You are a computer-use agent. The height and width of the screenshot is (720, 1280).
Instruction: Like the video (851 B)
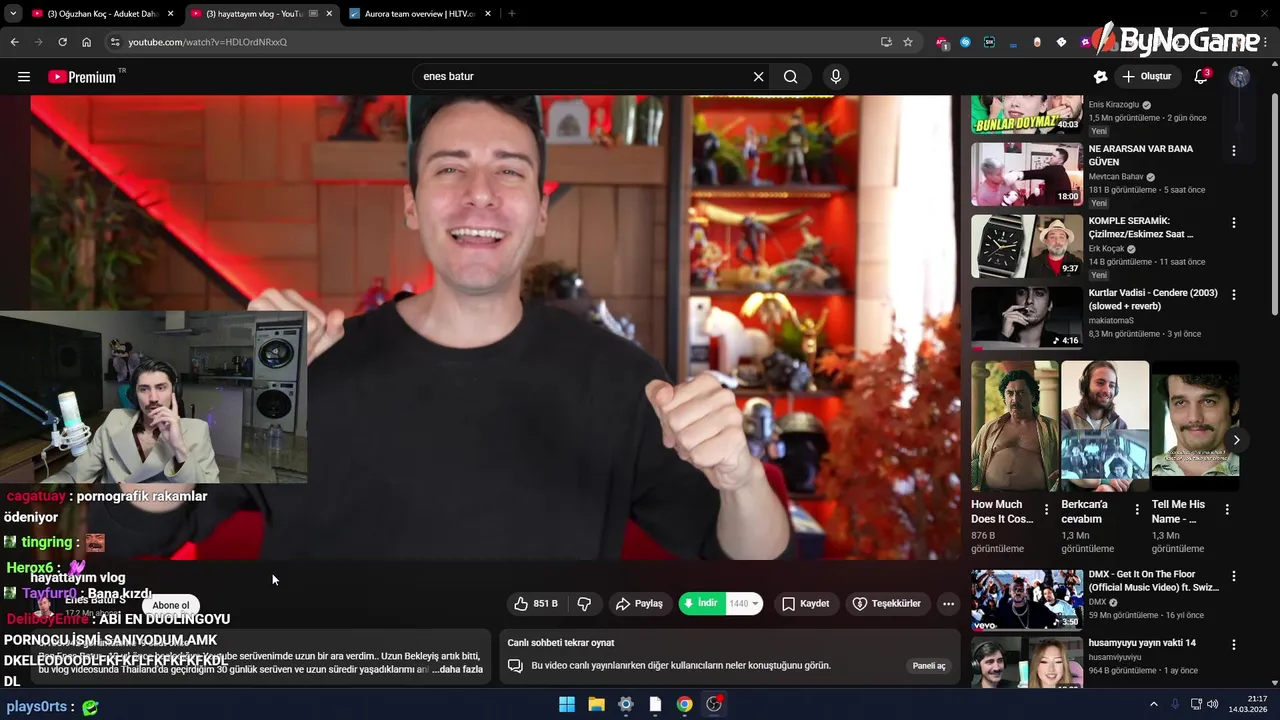[536, 604]
